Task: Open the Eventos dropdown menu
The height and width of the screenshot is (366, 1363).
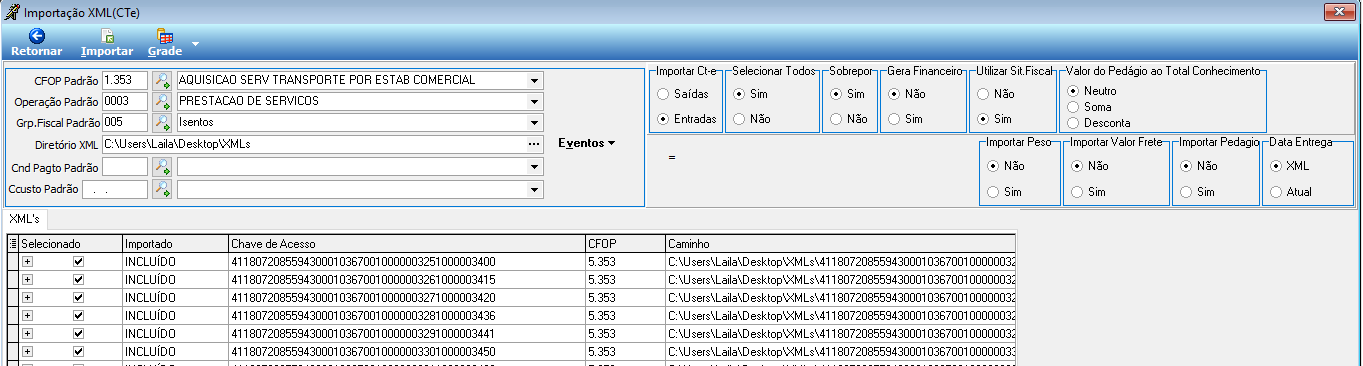Action: (586, 143)
